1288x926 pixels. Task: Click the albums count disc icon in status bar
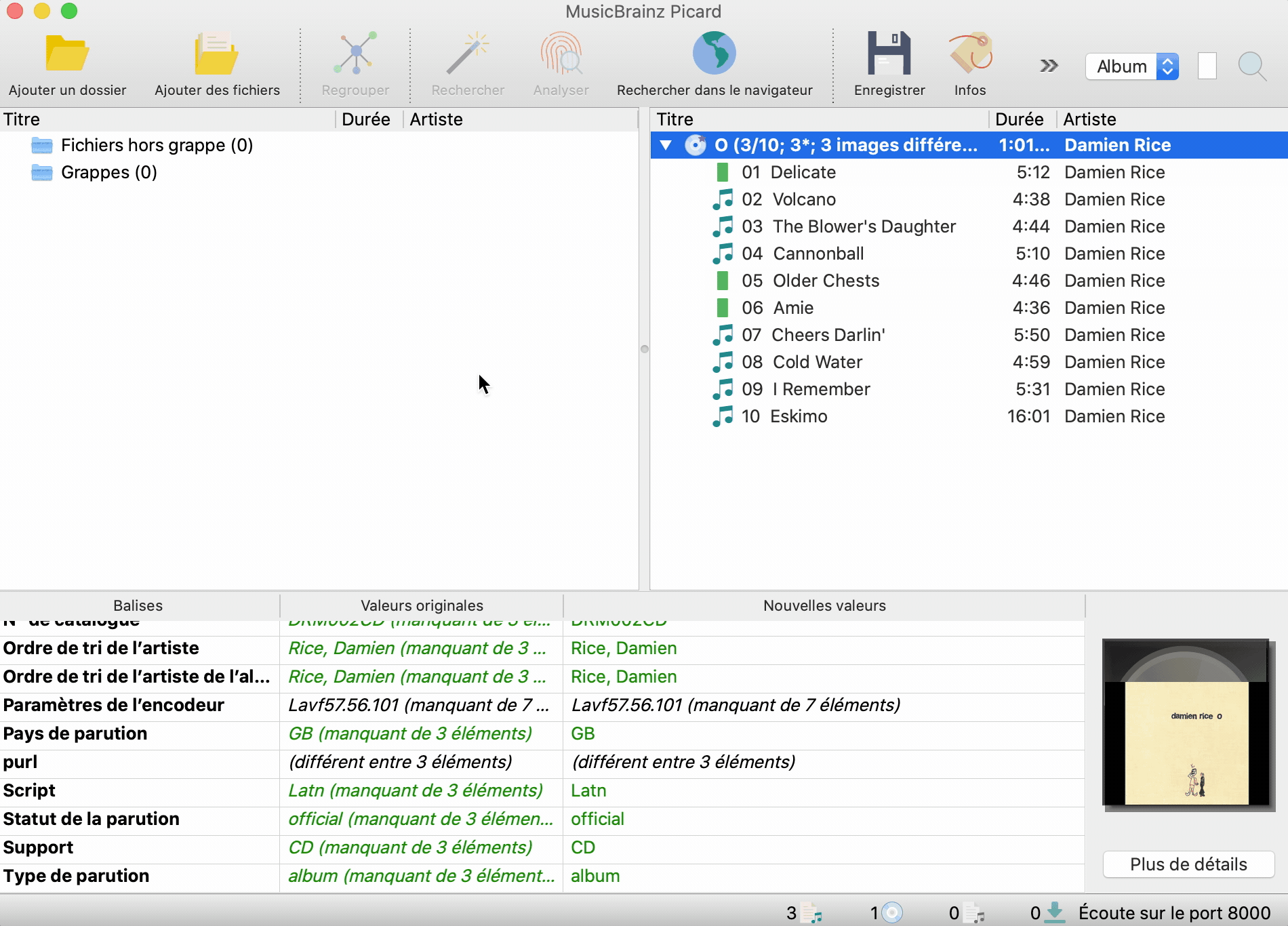(x=892, y=913)
